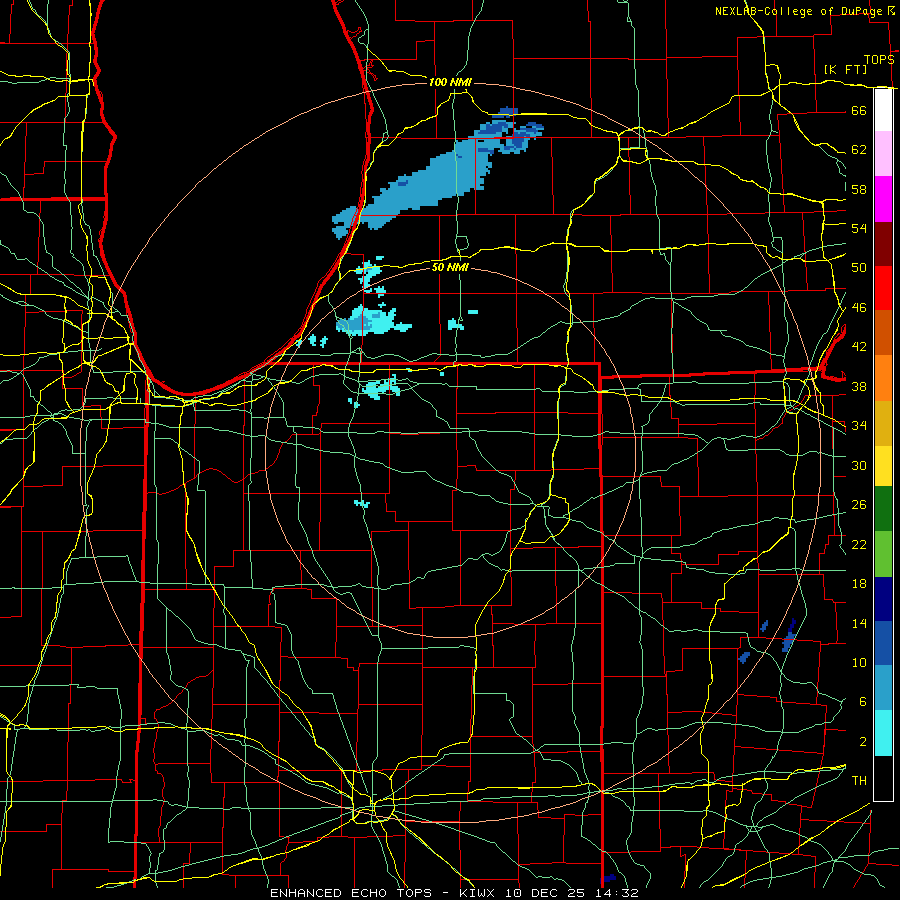Click the legend value 30
Viewport: 900px width, 900px height.
pyautogui.click(x=859, y=465)
